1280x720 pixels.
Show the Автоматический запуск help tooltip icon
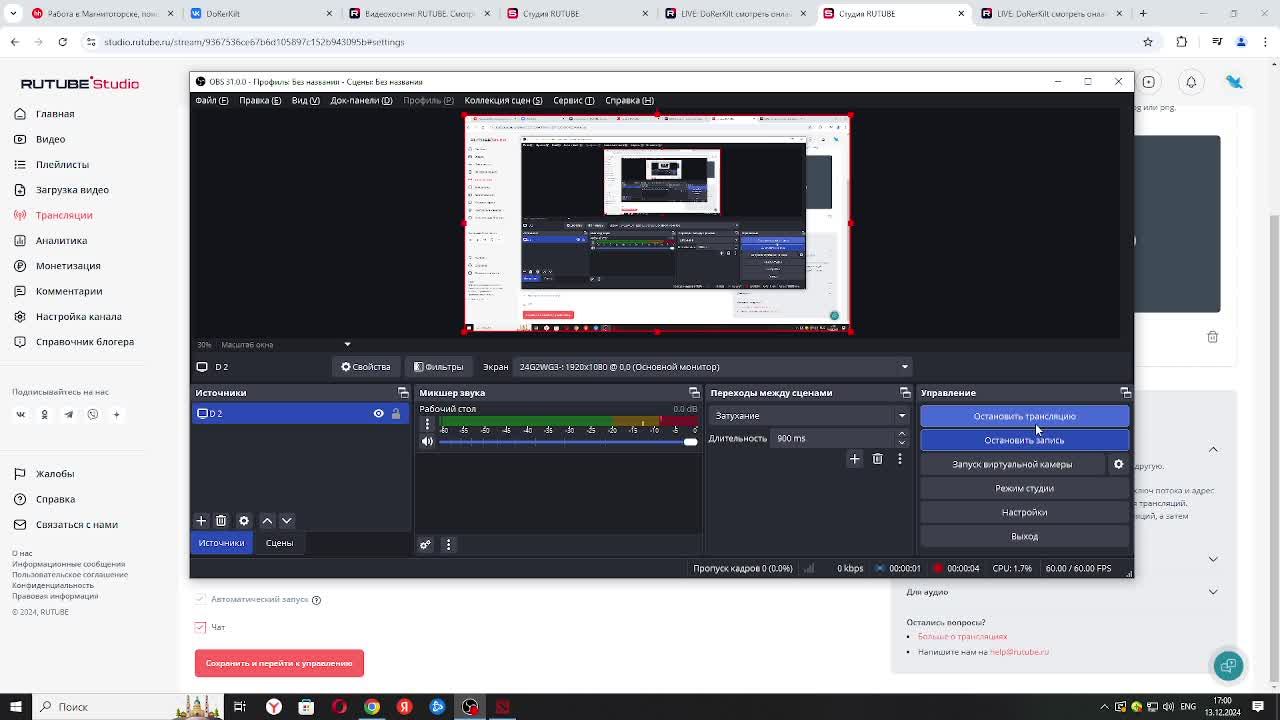tap(316, 600)
